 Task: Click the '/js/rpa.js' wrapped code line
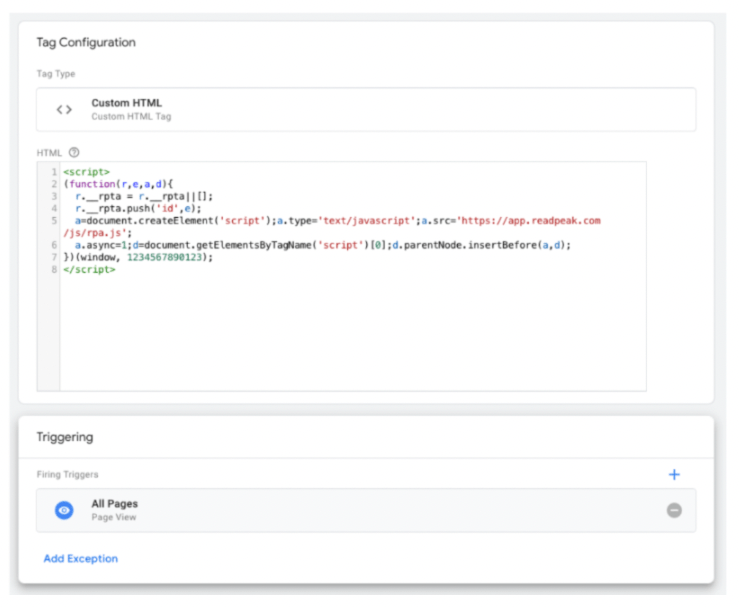(98, 233)
